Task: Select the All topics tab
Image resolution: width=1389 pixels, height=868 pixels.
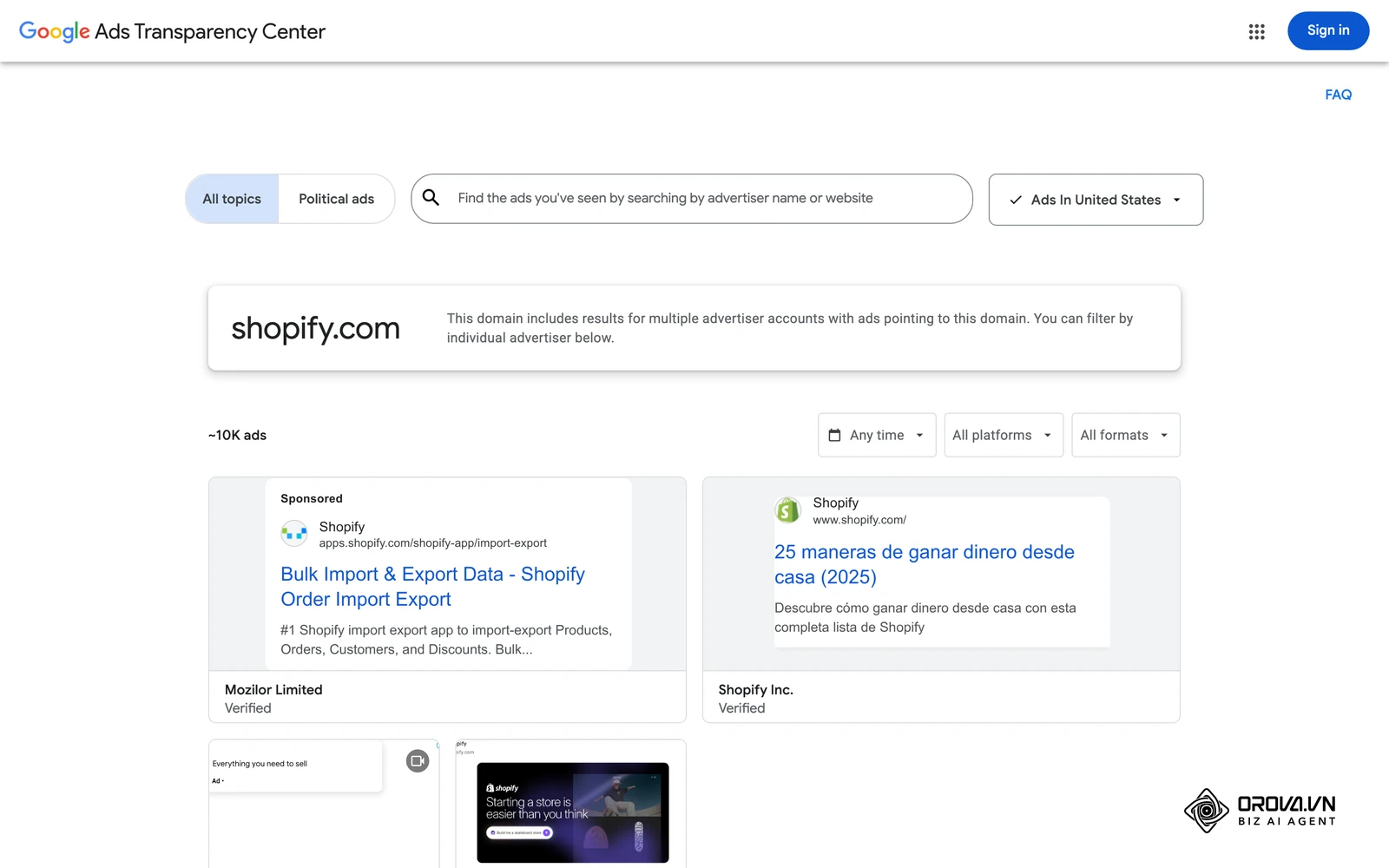Action: click(232, 199)
